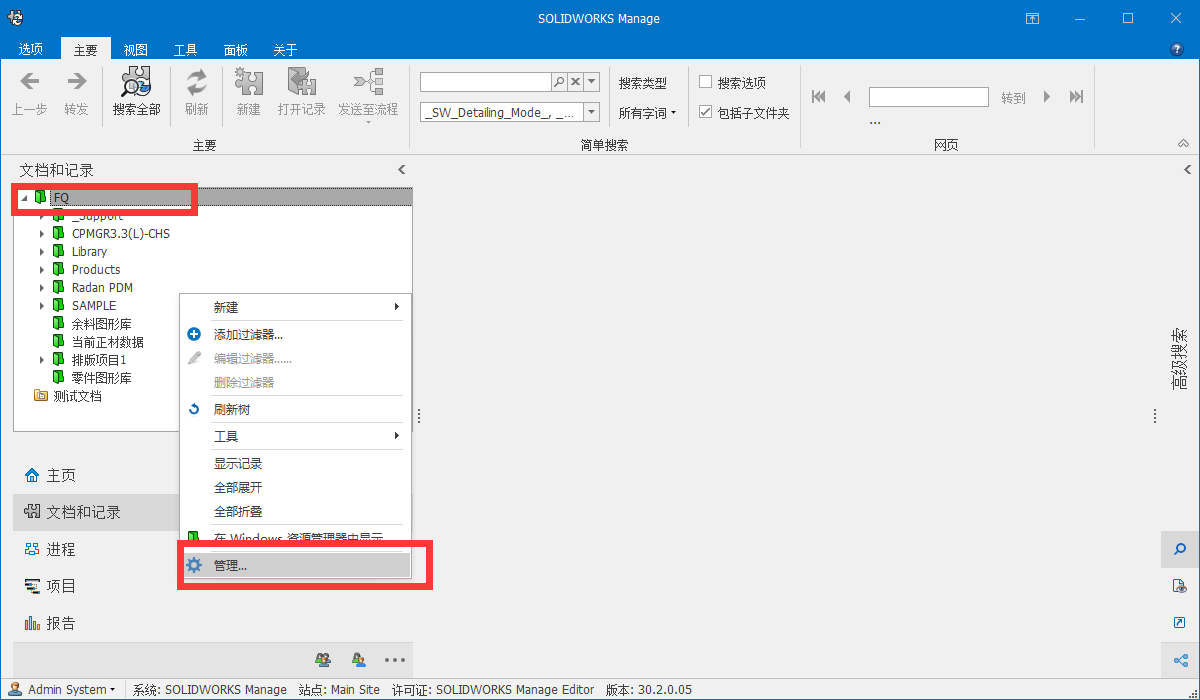This screenshot has width=1200, height=700.
Task: Open the search box dropdown arrow
Action: tap(591, 82)
